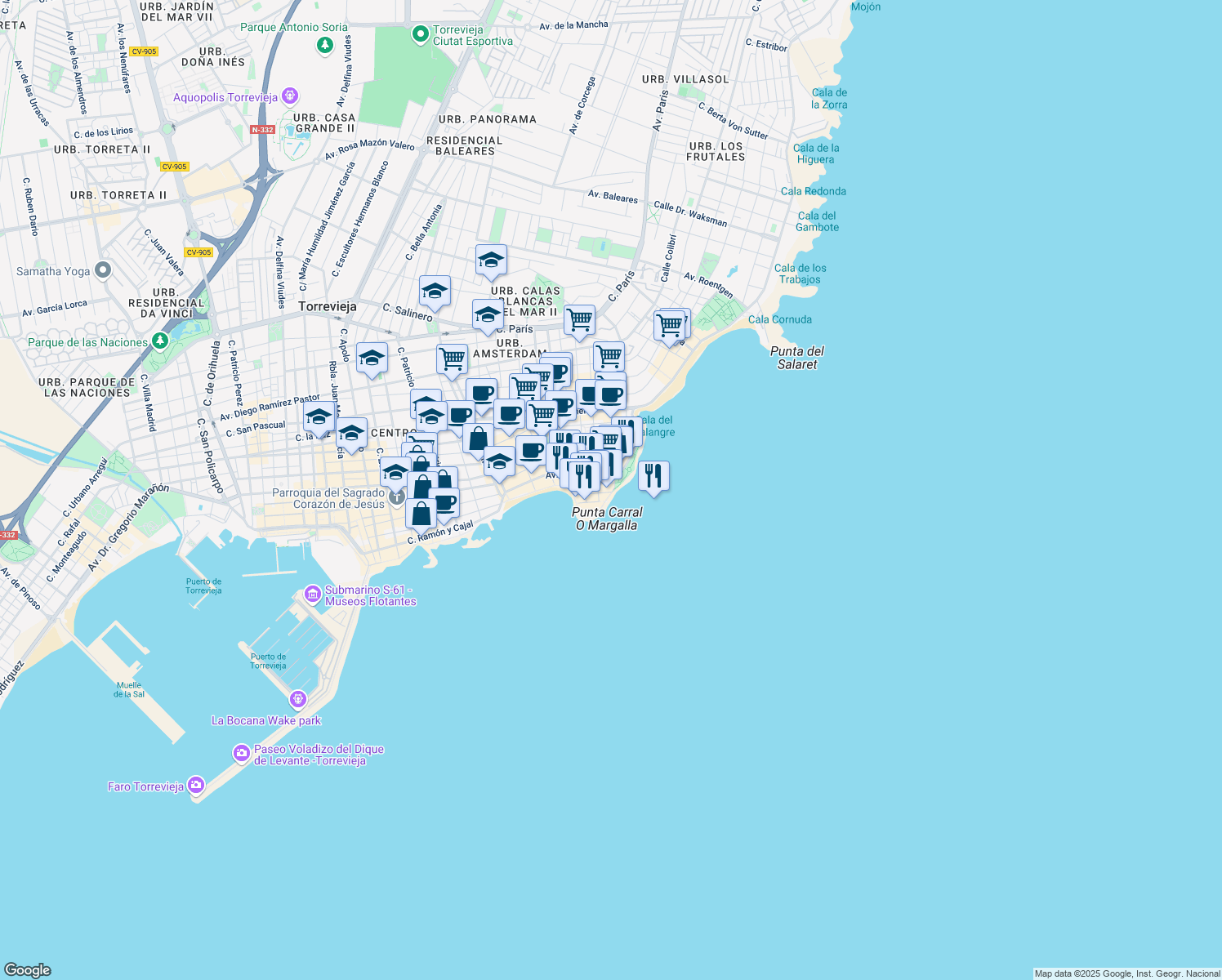Select the Parque de las Naciones label
The image size is (1222, 980).
tap(88, 342)
